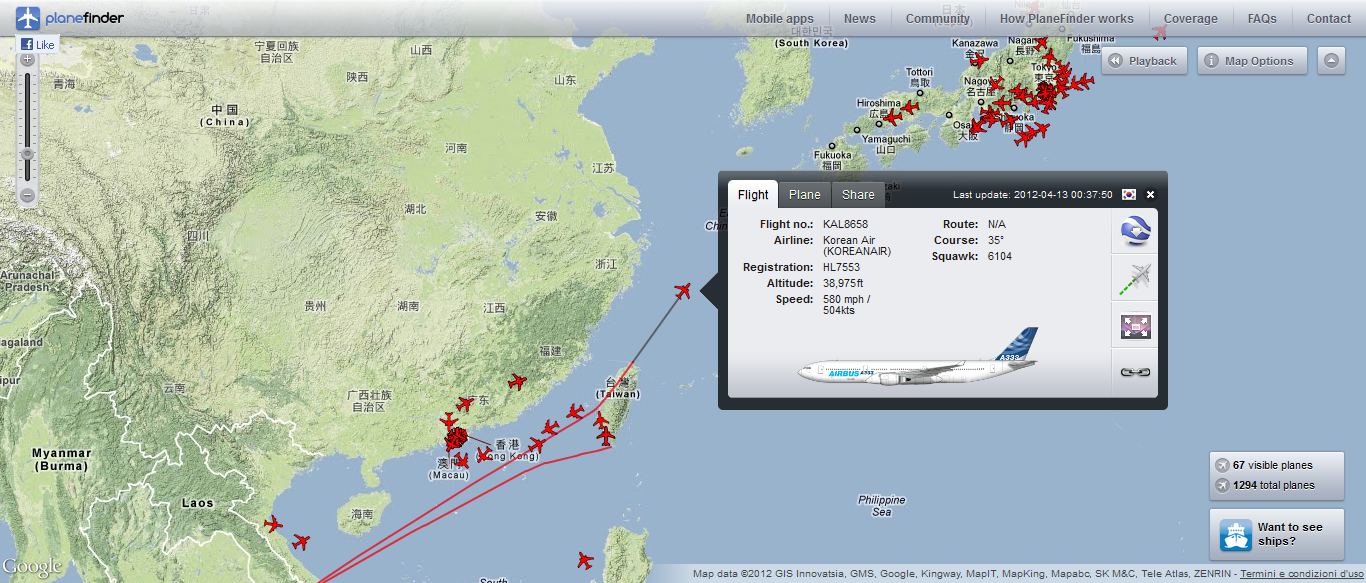Open the Playback button
Screen dimensions: 1366x583
(1145, 61)
